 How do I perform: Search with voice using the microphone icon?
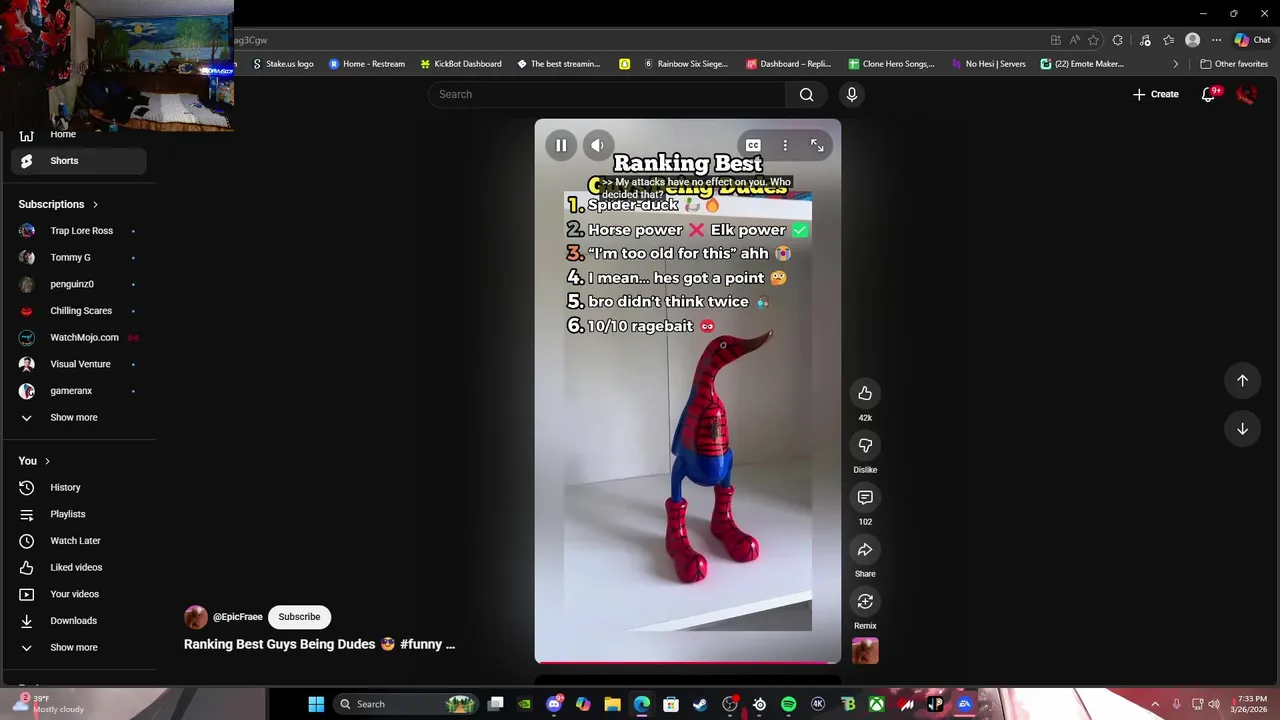coord(851,94)
